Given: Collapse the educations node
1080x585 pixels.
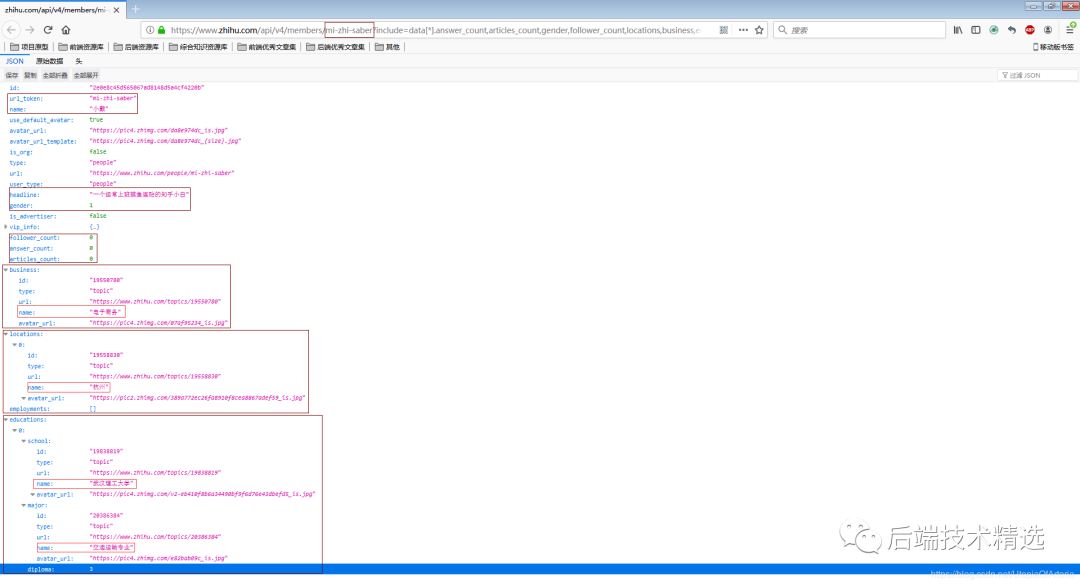Looking at the screenshot, I should 6,419.
